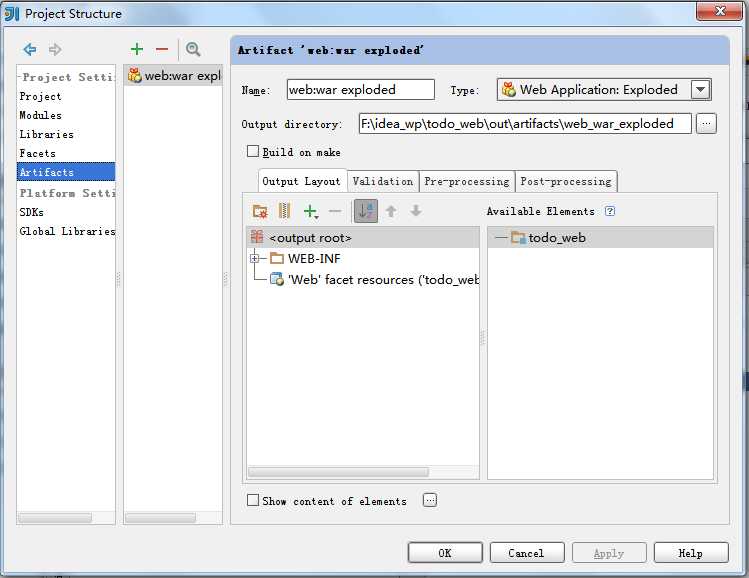The image size is (749, 578).
Task: Click the Available Elements help icon
Action: [610, 211]
